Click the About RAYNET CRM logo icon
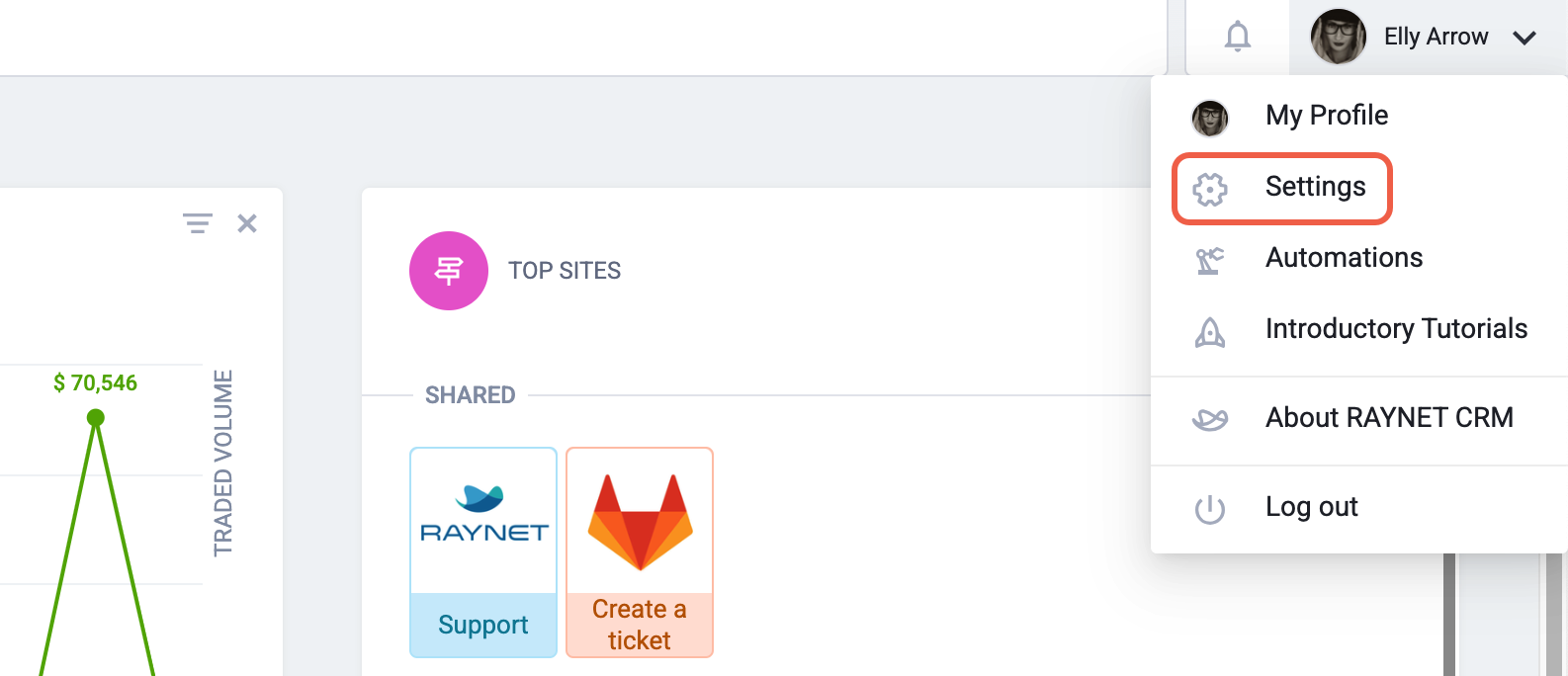Viewport: 1568px width, 676px height. (x=1210, y=419)
